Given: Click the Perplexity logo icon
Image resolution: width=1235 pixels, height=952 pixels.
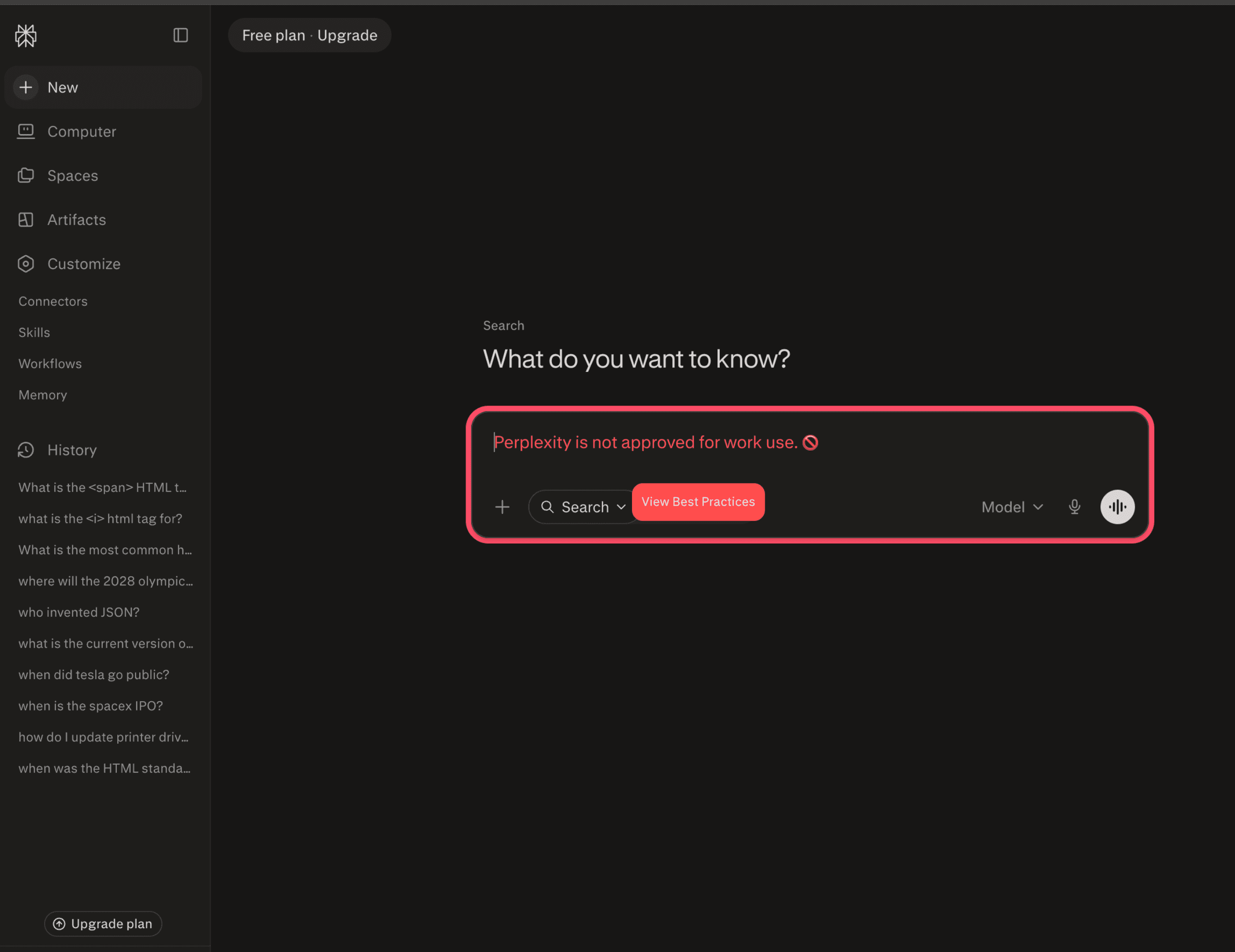Looking at the screenshot, I should 25,36.
